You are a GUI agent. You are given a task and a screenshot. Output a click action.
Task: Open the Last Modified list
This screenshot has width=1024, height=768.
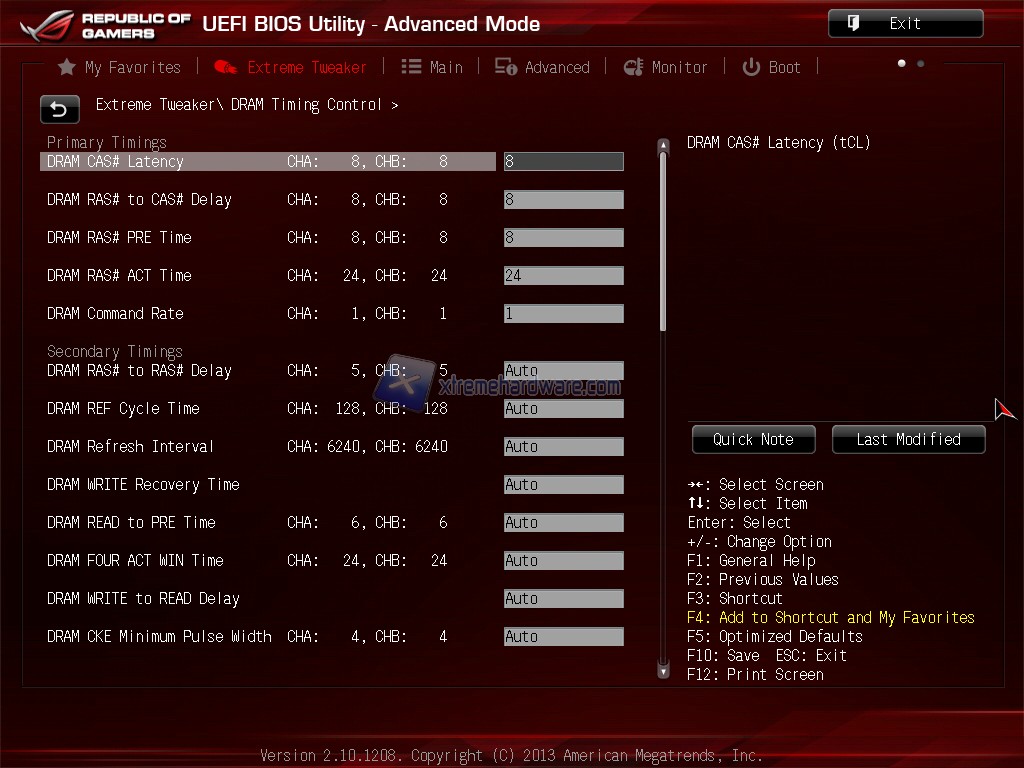click(x=908, y=439)
